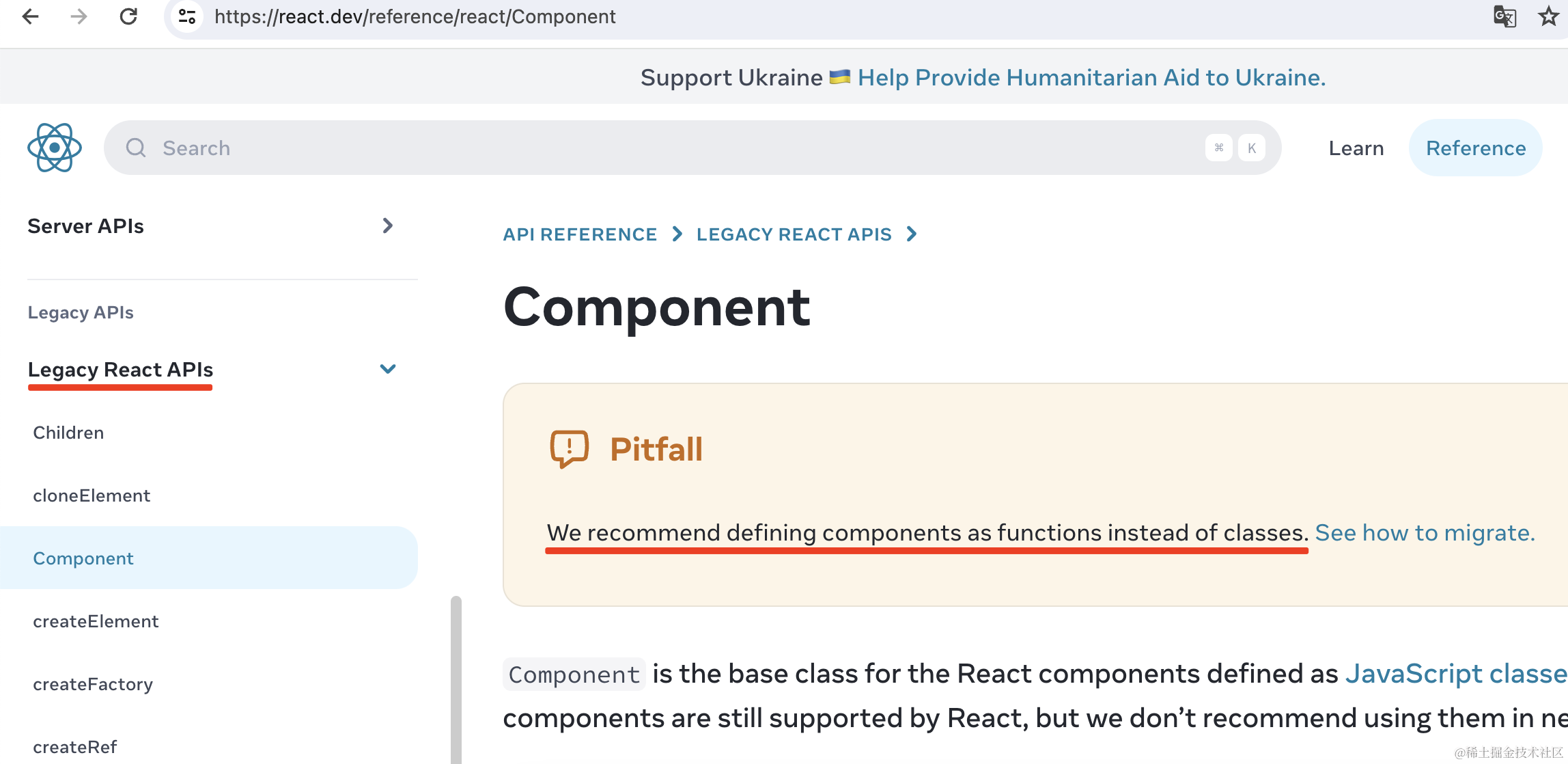The width and height of the screenshot is (1568, 764).
Task: Select cloneElement in the sidebar
Action: tap(92, 495)
